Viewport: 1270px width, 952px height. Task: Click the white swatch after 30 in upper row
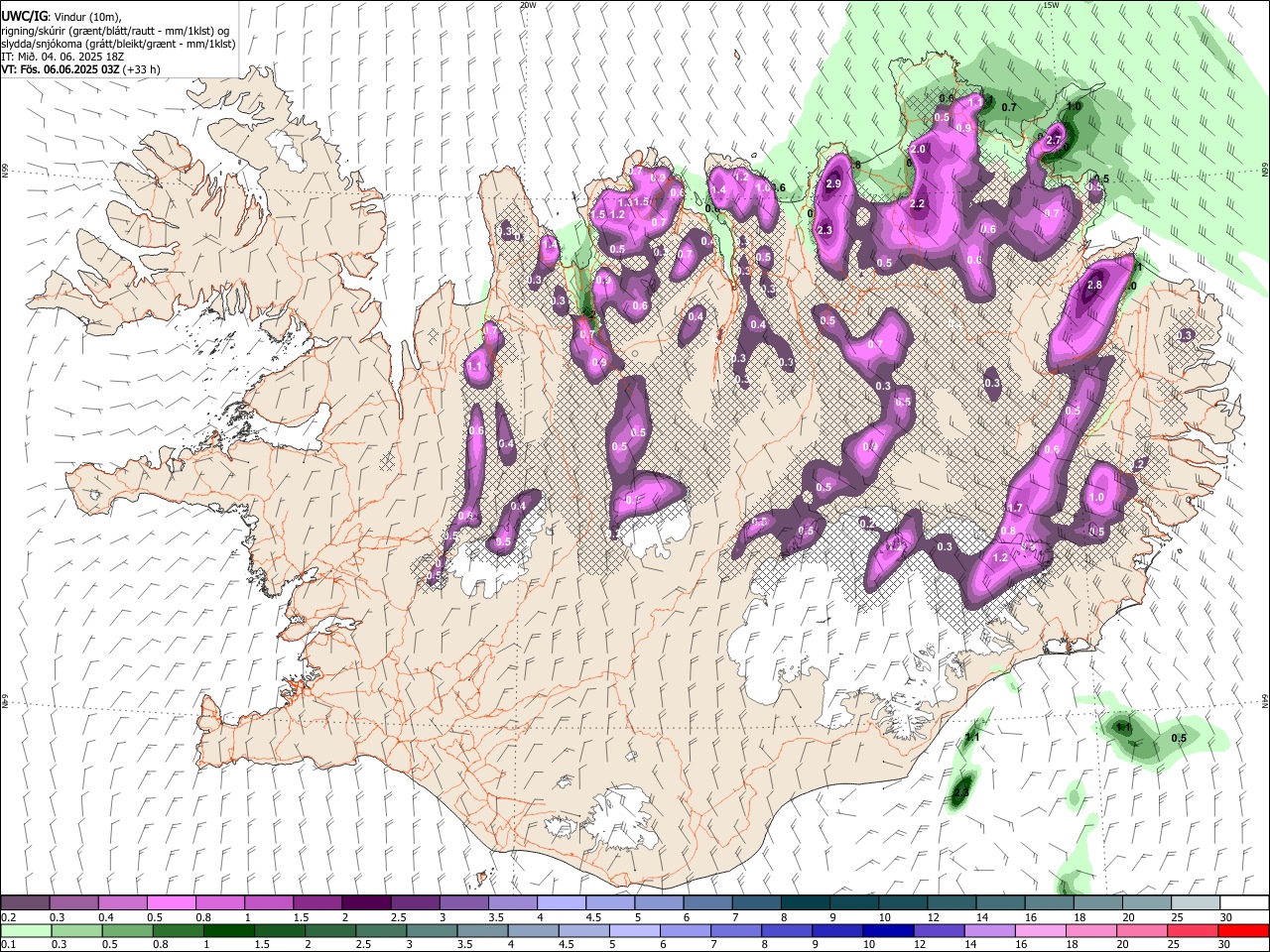[1243, 903]
